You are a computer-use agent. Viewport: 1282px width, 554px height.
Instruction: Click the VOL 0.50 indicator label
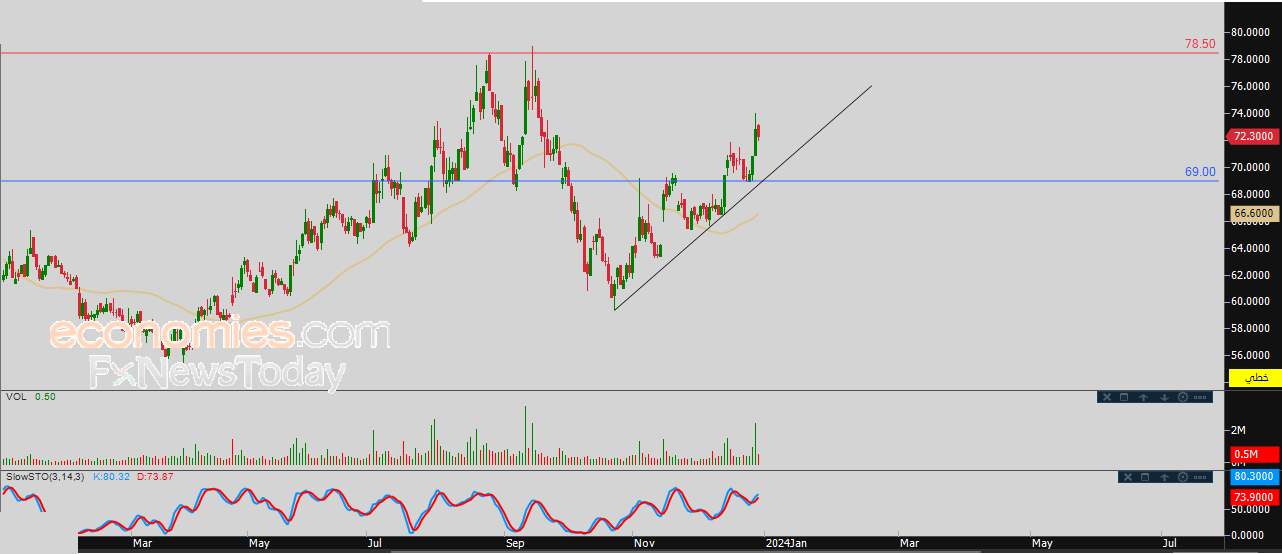coord(30,397)
